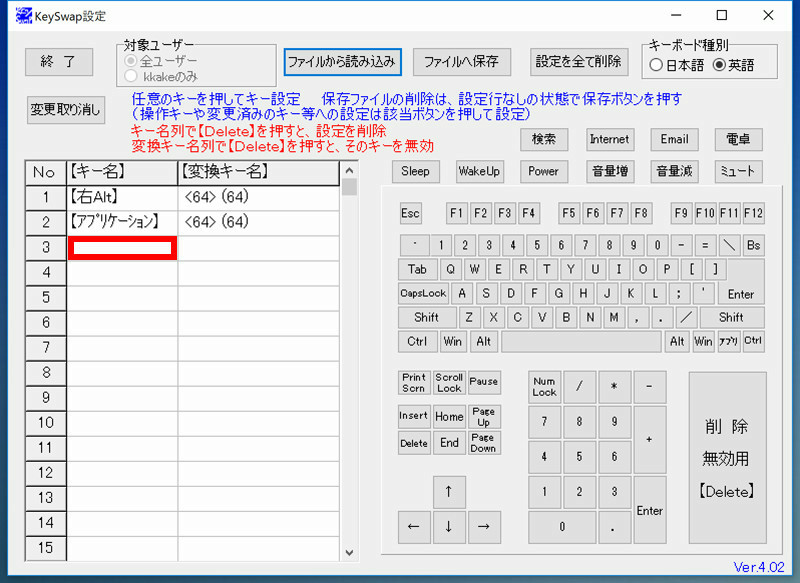Click the large 削除 無効用 Delete button
The width and height of the screenshot is (800, 583).
pos(728,458)
